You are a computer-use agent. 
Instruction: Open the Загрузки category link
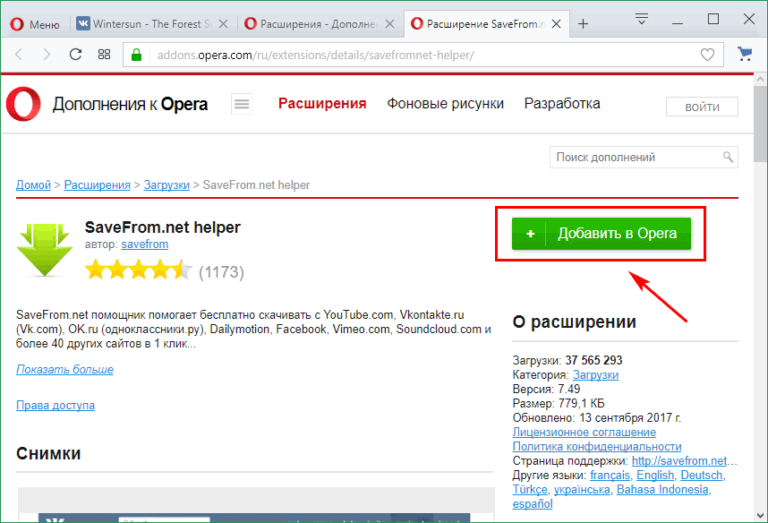coord(596,375)
